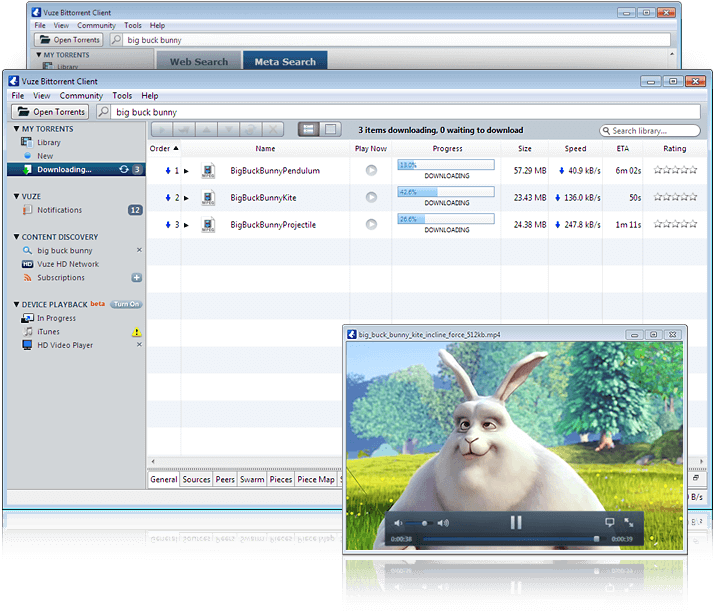The image size is (713, 611).
Task: Click the remove (X) toolbar button
Action: [273, 130]
